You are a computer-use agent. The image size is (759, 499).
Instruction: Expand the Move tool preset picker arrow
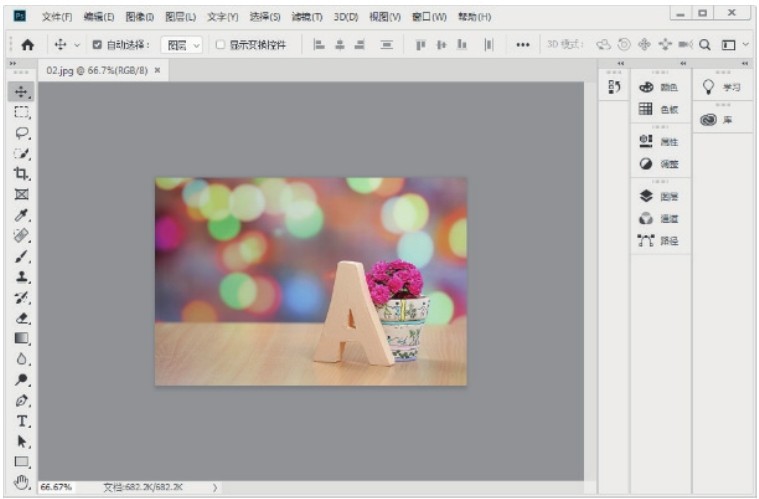[77, 45]
